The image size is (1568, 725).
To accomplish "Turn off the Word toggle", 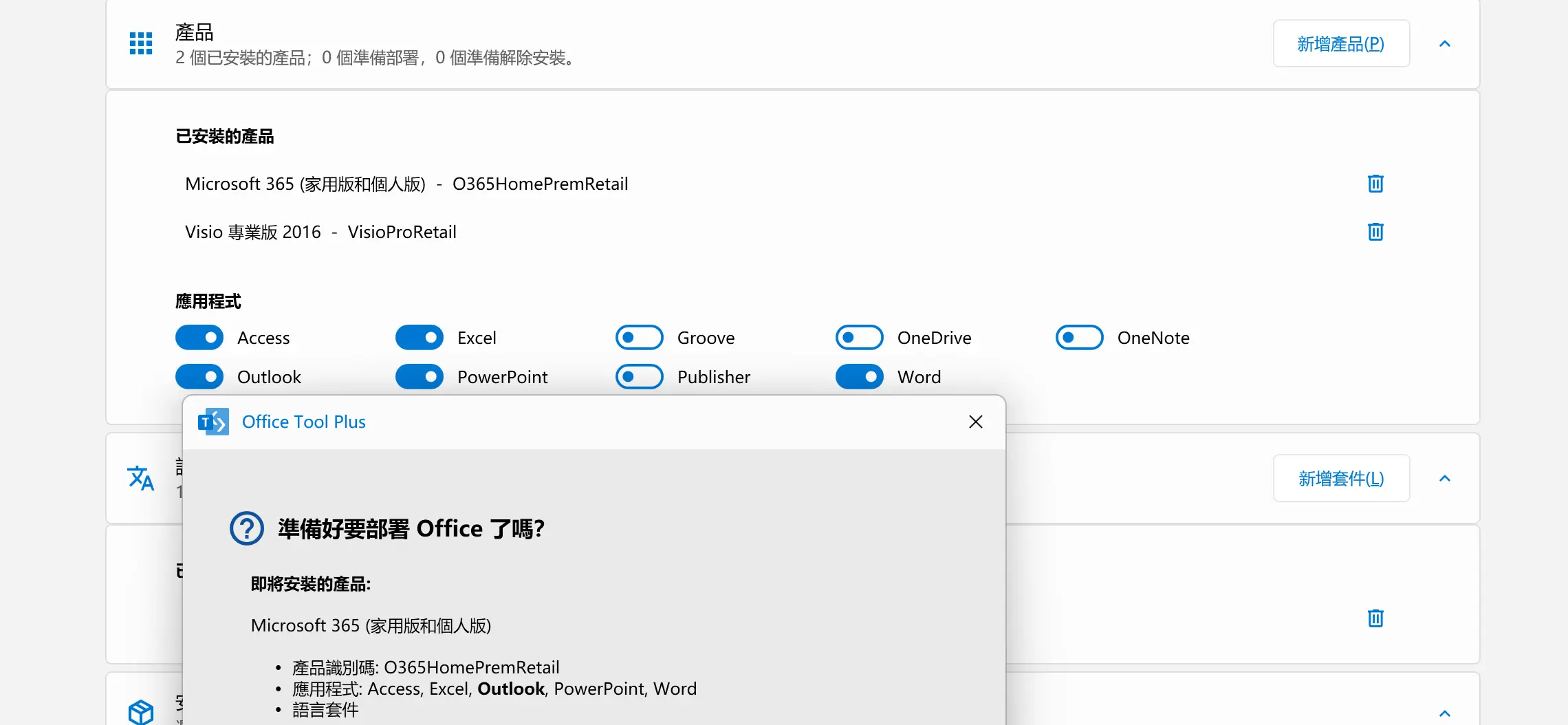I will click(860, 377).
